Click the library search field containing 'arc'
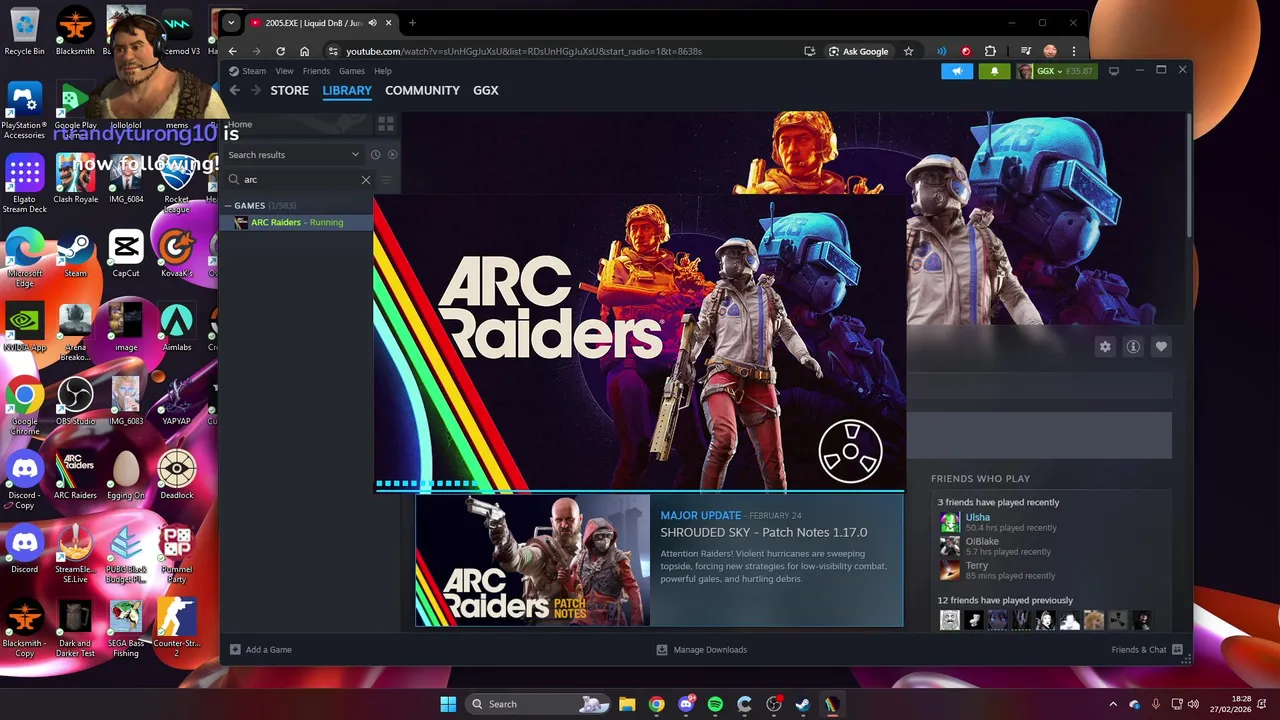1280x720 pixels. [298, 180]
